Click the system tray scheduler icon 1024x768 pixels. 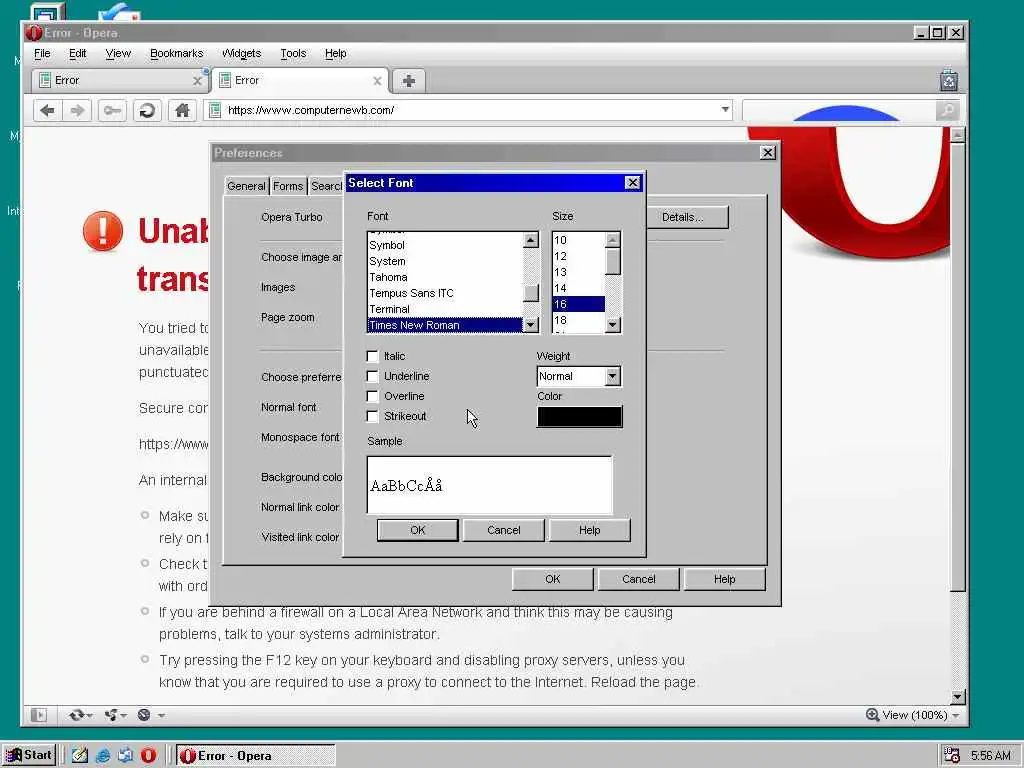pyautogui.click(x=952, y=755)
